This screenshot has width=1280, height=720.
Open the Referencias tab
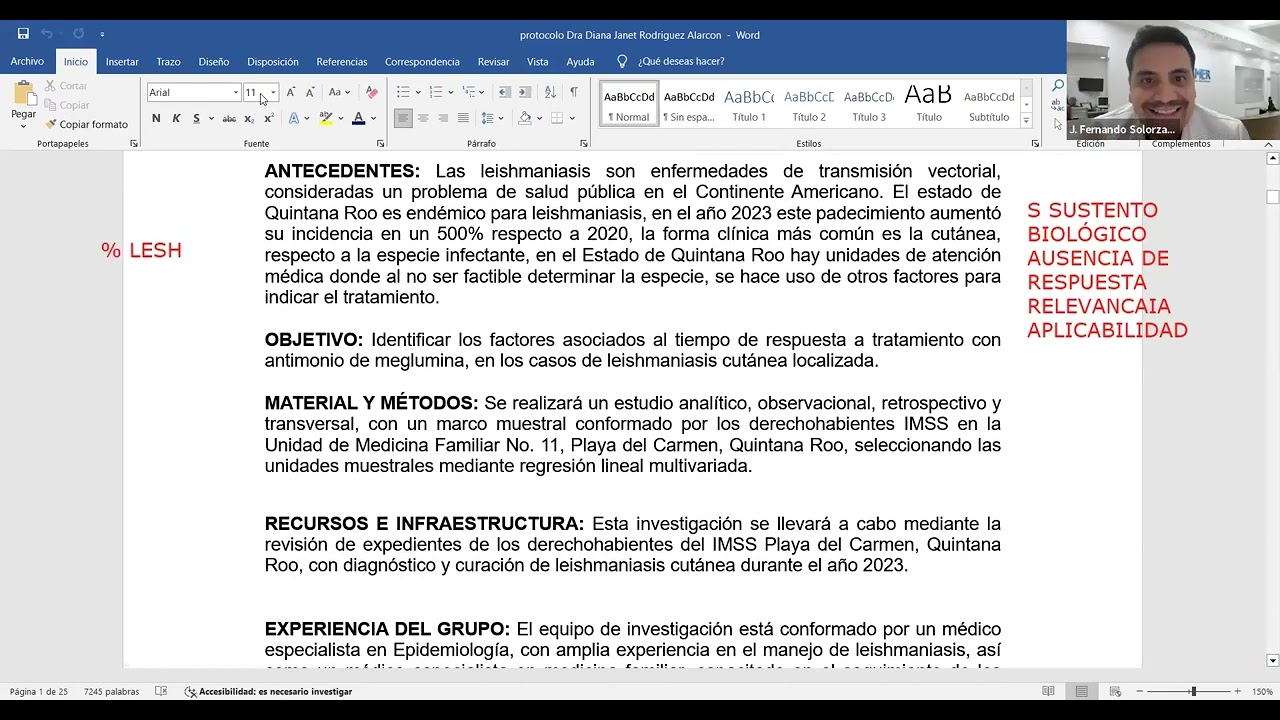pos(342,62)
